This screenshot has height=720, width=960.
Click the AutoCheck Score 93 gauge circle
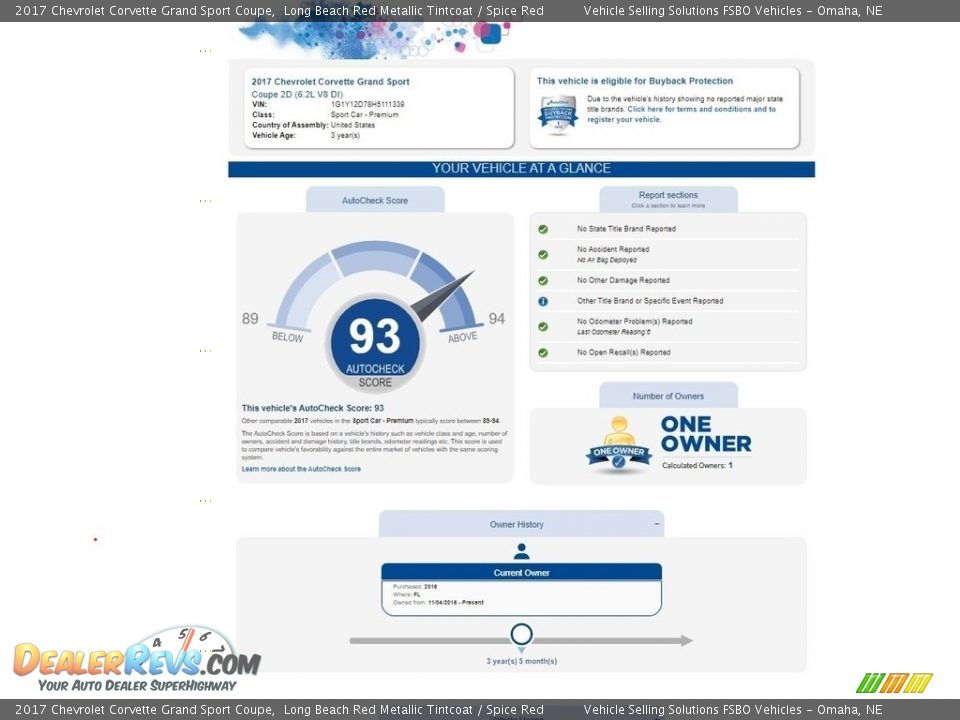click(375, 342)
